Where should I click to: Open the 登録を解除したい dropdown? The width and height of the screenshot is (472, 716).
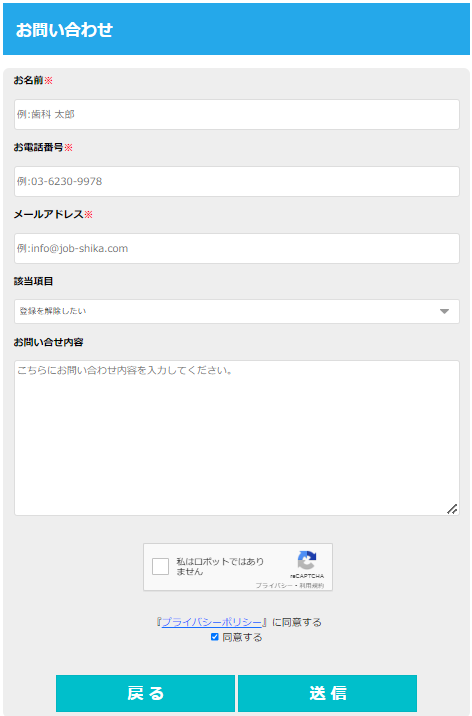click(236, 311)
